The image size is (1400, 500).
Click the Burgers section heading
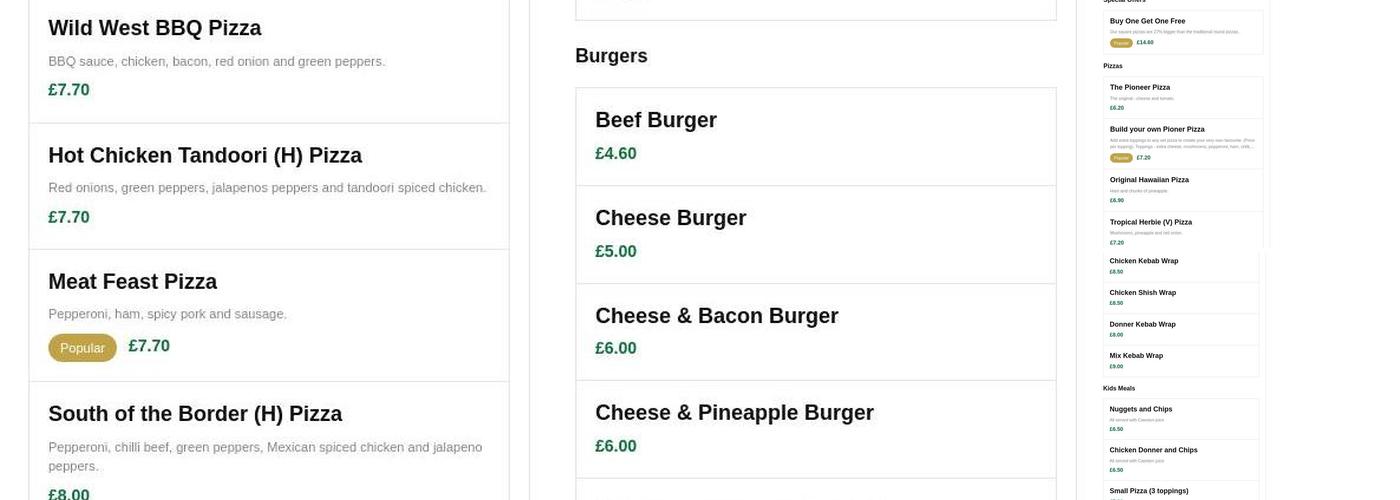[611, 56]
